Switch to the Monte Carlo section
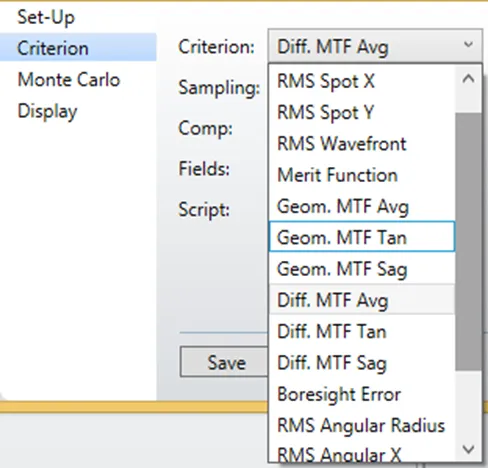 coord(69,80)
